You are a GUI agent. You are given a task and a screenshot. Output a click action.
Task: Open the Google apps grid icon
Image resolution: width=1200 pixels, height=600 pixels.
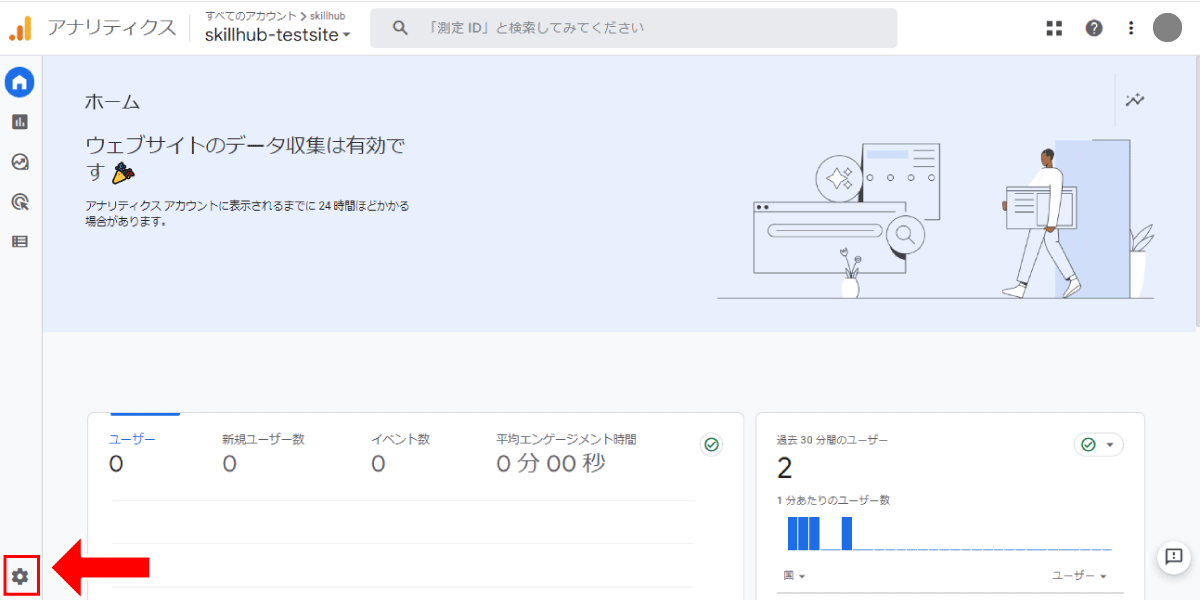[x=1054, y=28]
